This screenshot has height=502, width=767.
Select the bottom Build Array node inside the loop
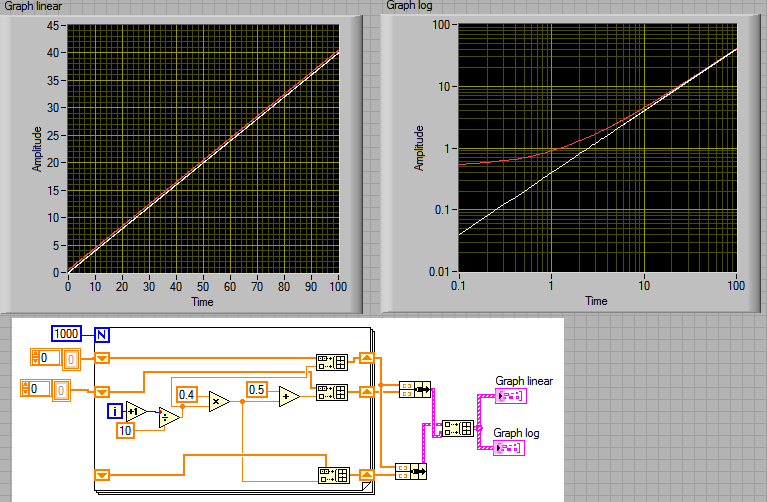click(334, 475)
